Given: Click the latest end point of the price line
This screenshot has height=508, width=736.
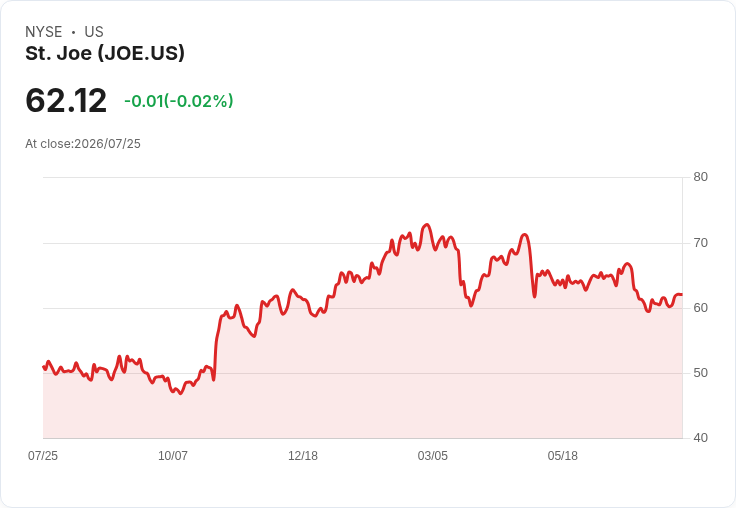Looking at the screenshot, I should (x=682, y=294).
